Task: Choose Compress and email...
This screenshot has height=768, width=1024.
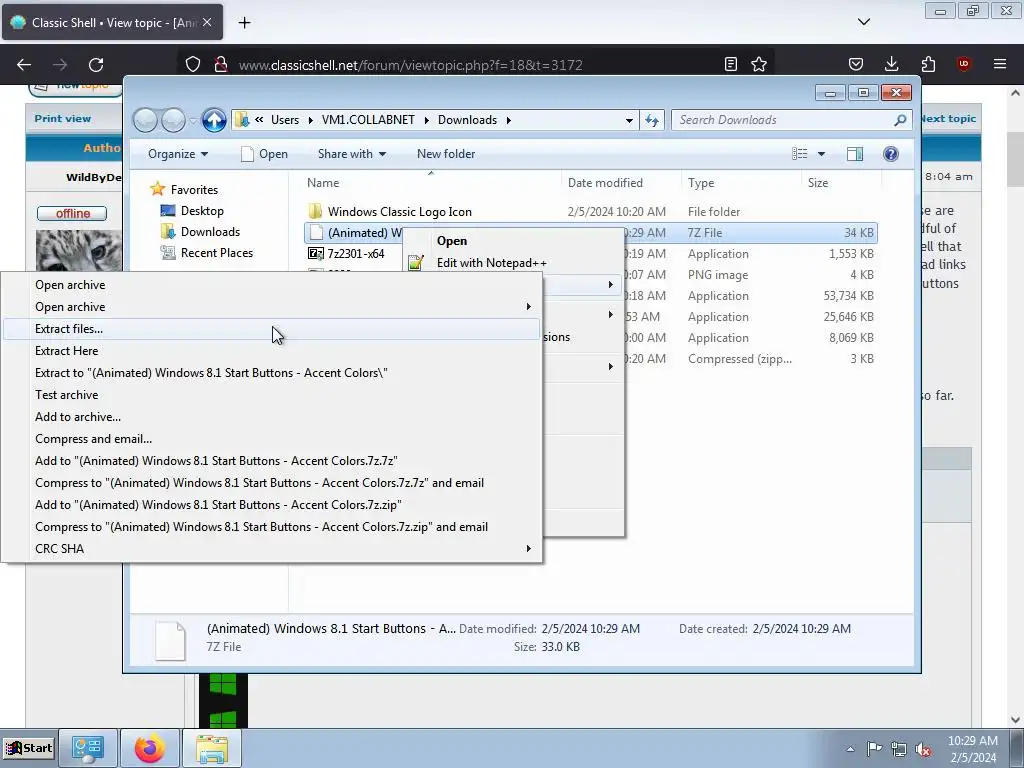Action: coord(271,439)
